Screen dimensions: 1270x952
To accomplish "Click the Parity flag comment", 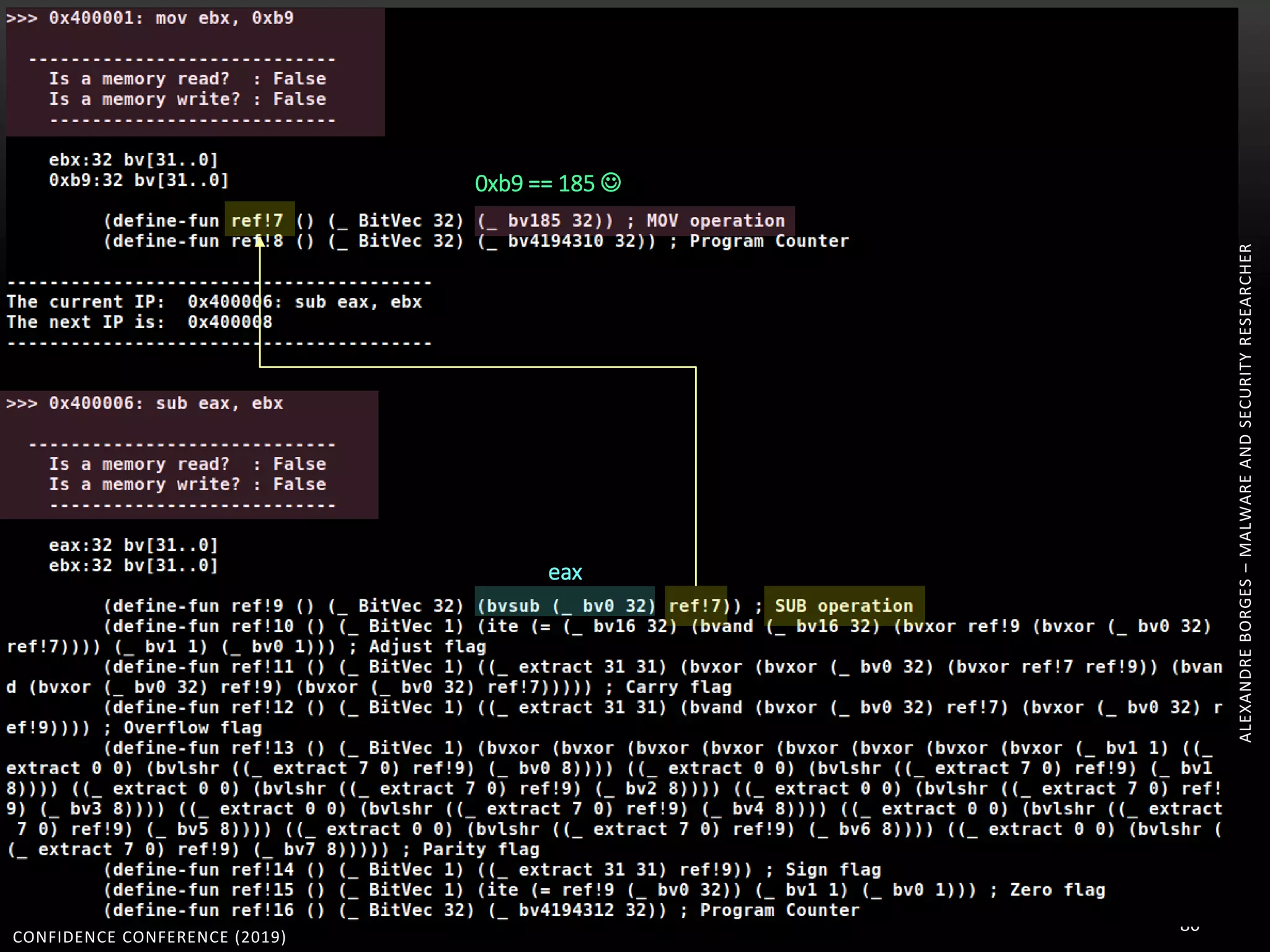I will 481,848.
